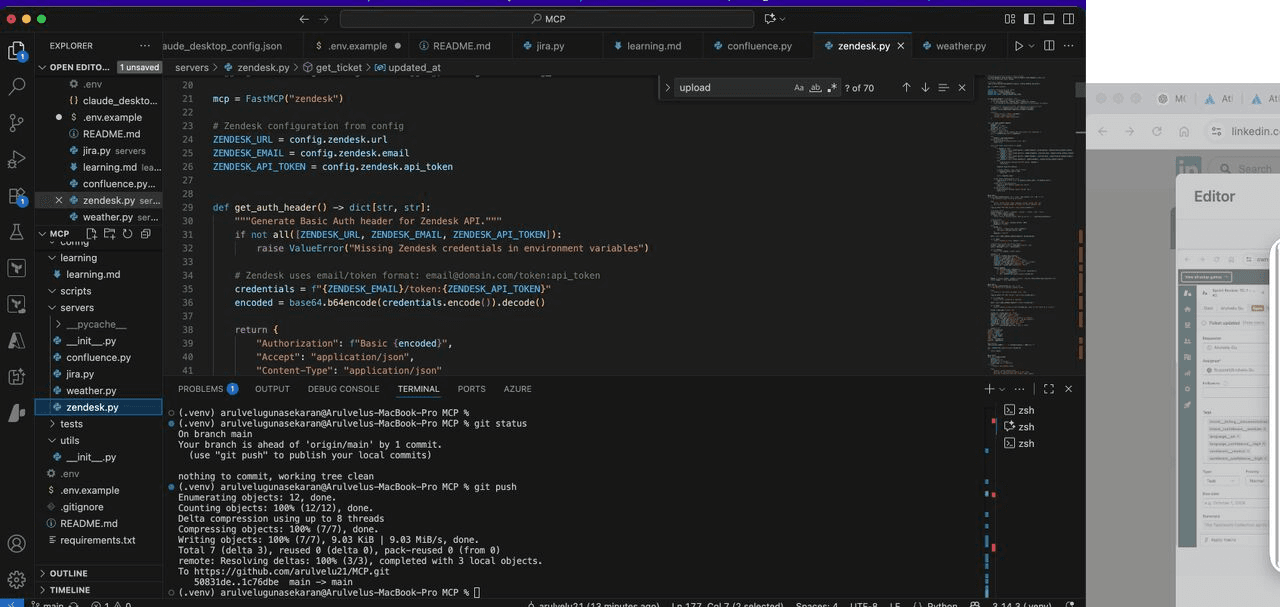Viewport: 1280px width, 607px height.
Task: Create a new terminal with plus icon
Action: click(x=990, y=389)
